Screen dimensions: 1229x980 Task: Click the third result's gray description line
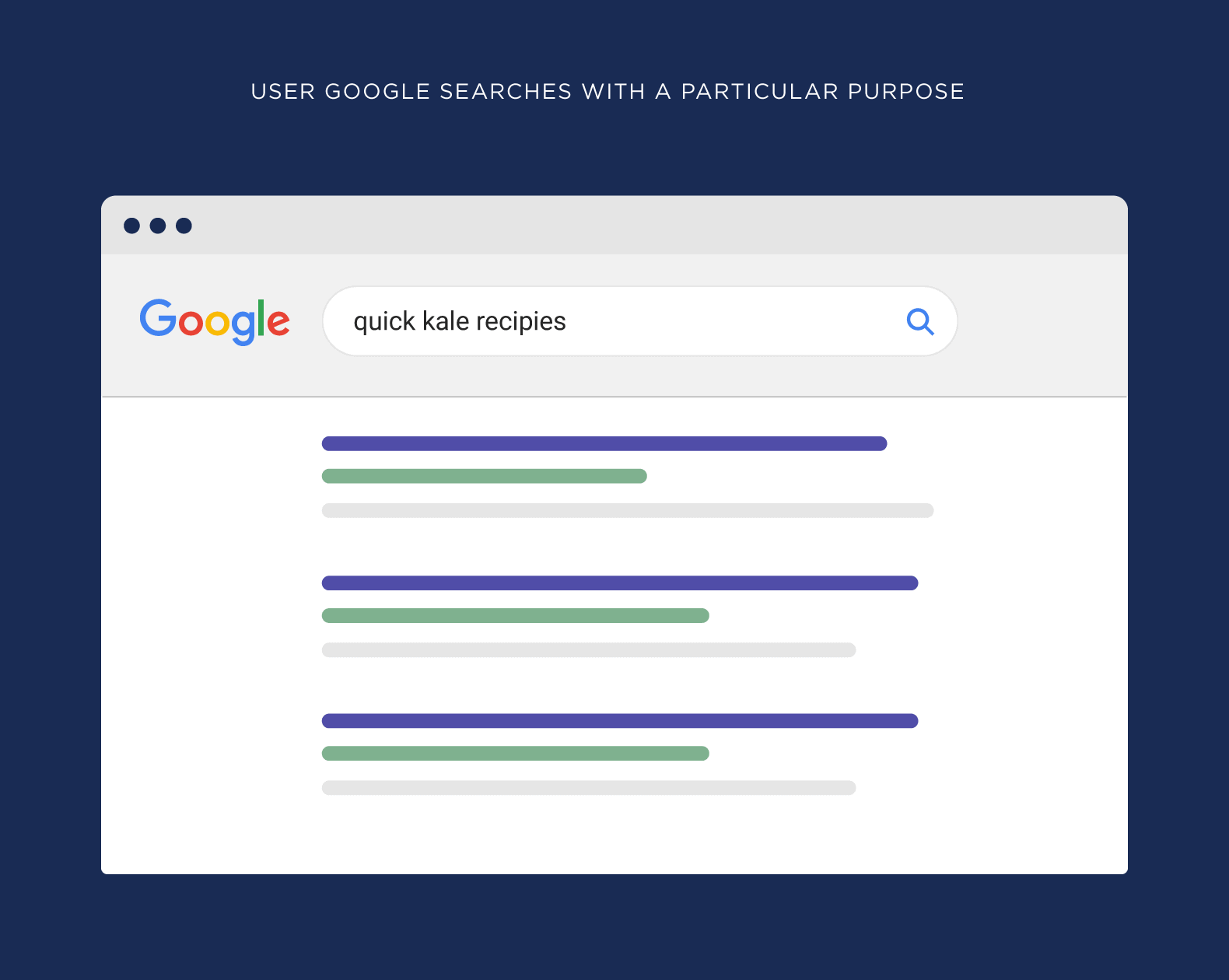(589, 787)
